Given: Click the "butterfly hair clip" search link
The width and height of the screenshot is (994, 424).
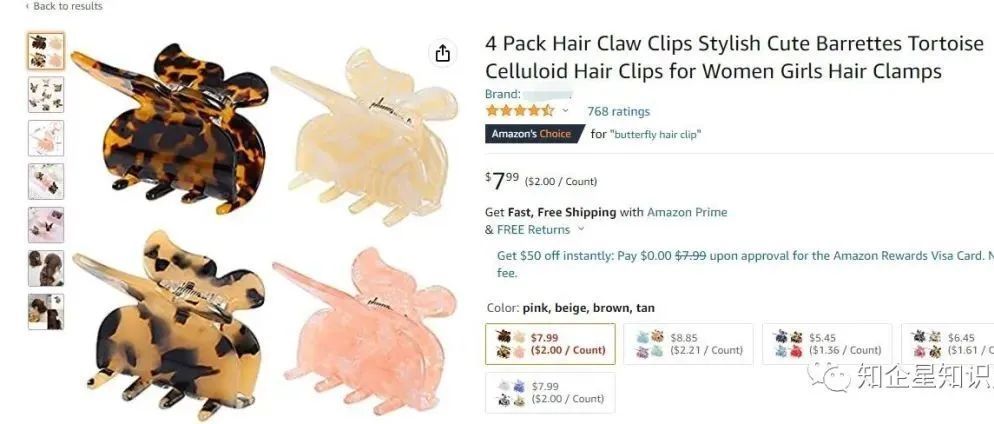Looking at the screenshot, I should pyautogui.click(x=655, y=134).
